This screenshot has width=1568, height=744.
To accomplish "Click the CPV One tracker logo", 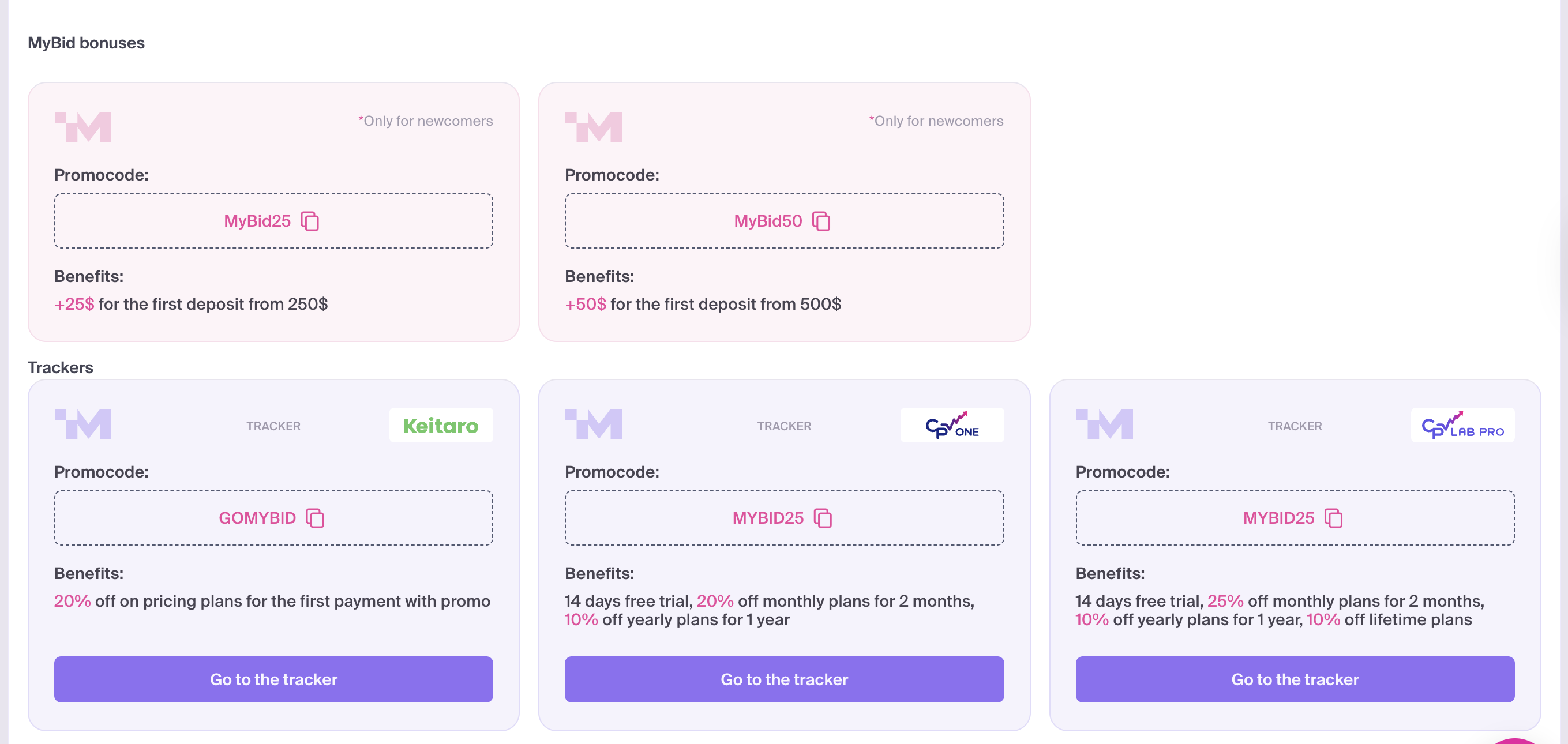I will coord(952,425).
